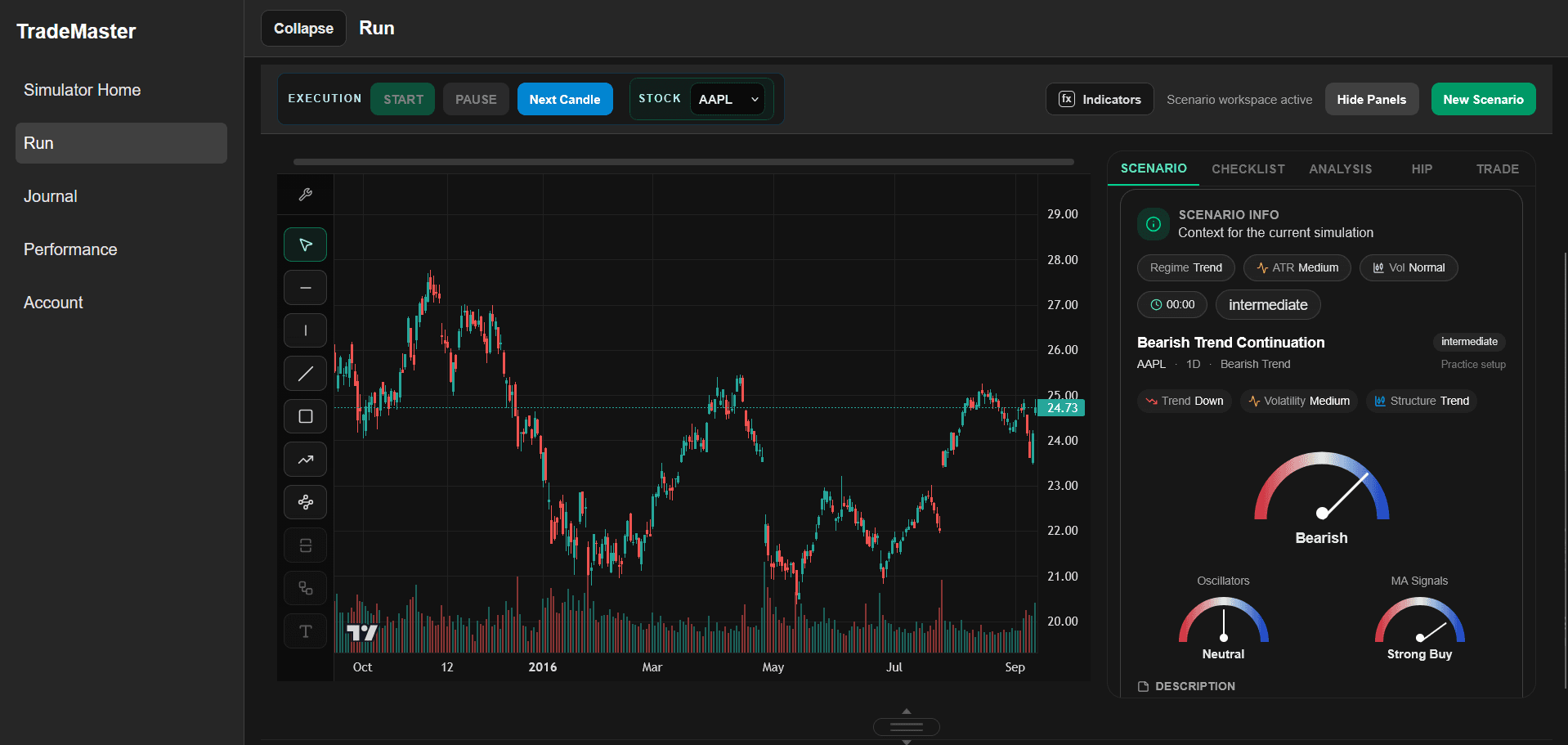Click the Description document icon
This screenshot has width=1568, height=745.
click(x=1143, y=687)
